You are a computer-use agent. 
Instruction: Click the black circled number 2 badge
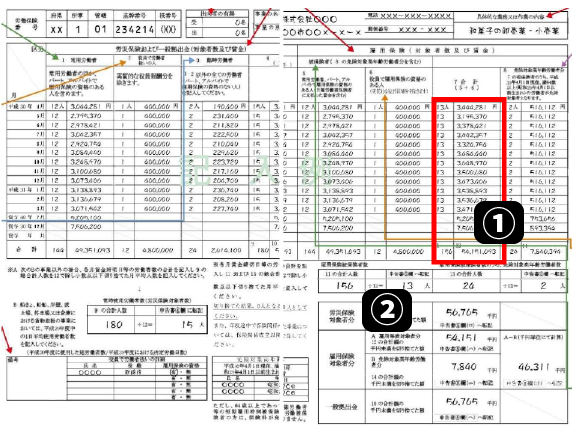(x=387, y=310)
